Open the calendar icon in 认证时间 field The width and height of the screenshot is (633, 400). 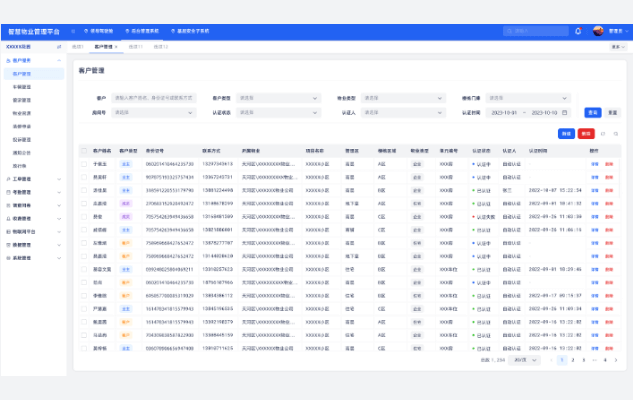pos(565,112)
